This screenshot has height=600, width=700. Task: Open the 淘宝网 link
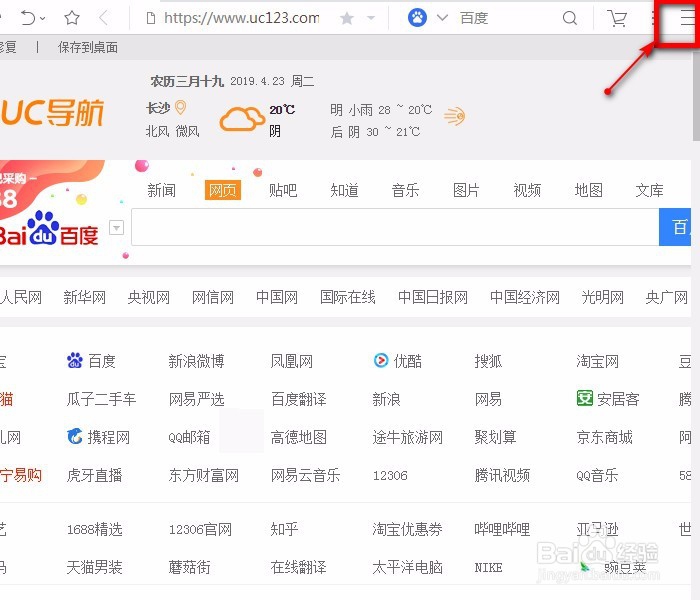point(597,361)
